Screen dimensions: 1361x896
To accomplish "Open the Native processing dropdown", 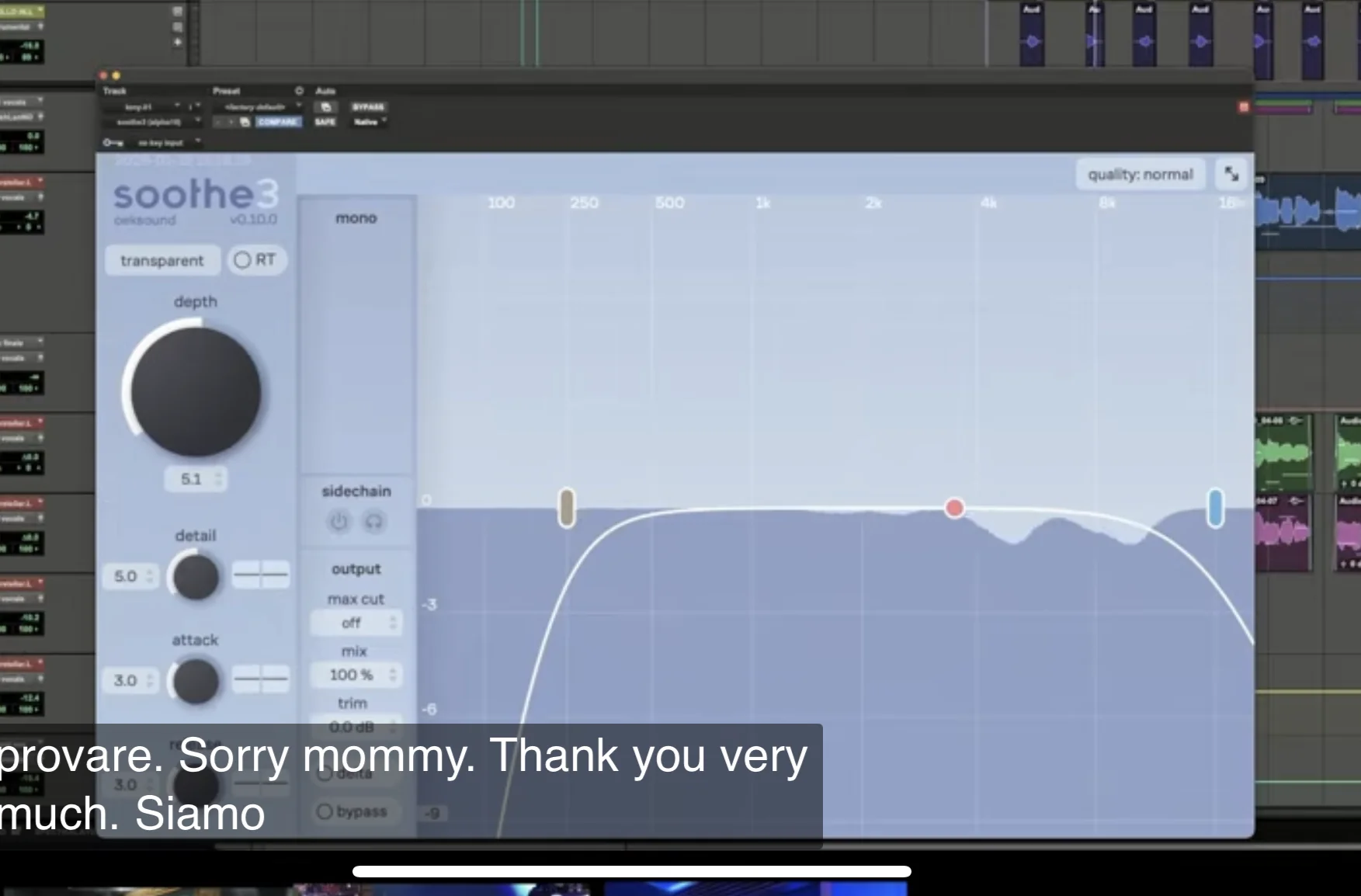I will click(x=370, y=122).
